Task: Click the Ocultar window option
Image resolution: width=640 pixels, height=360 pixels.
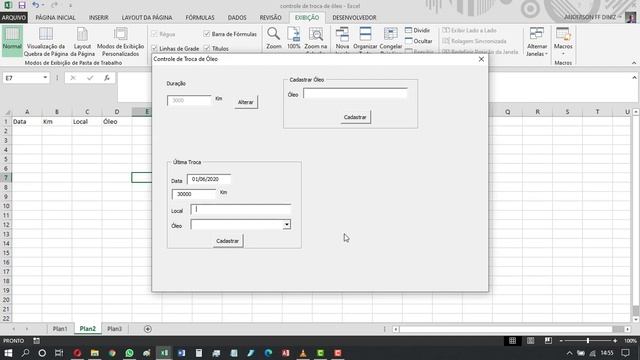Action: 418,41
